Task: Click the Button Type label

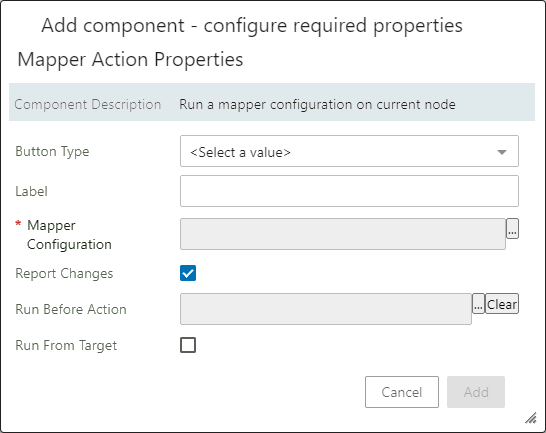Action: [52, 152]
